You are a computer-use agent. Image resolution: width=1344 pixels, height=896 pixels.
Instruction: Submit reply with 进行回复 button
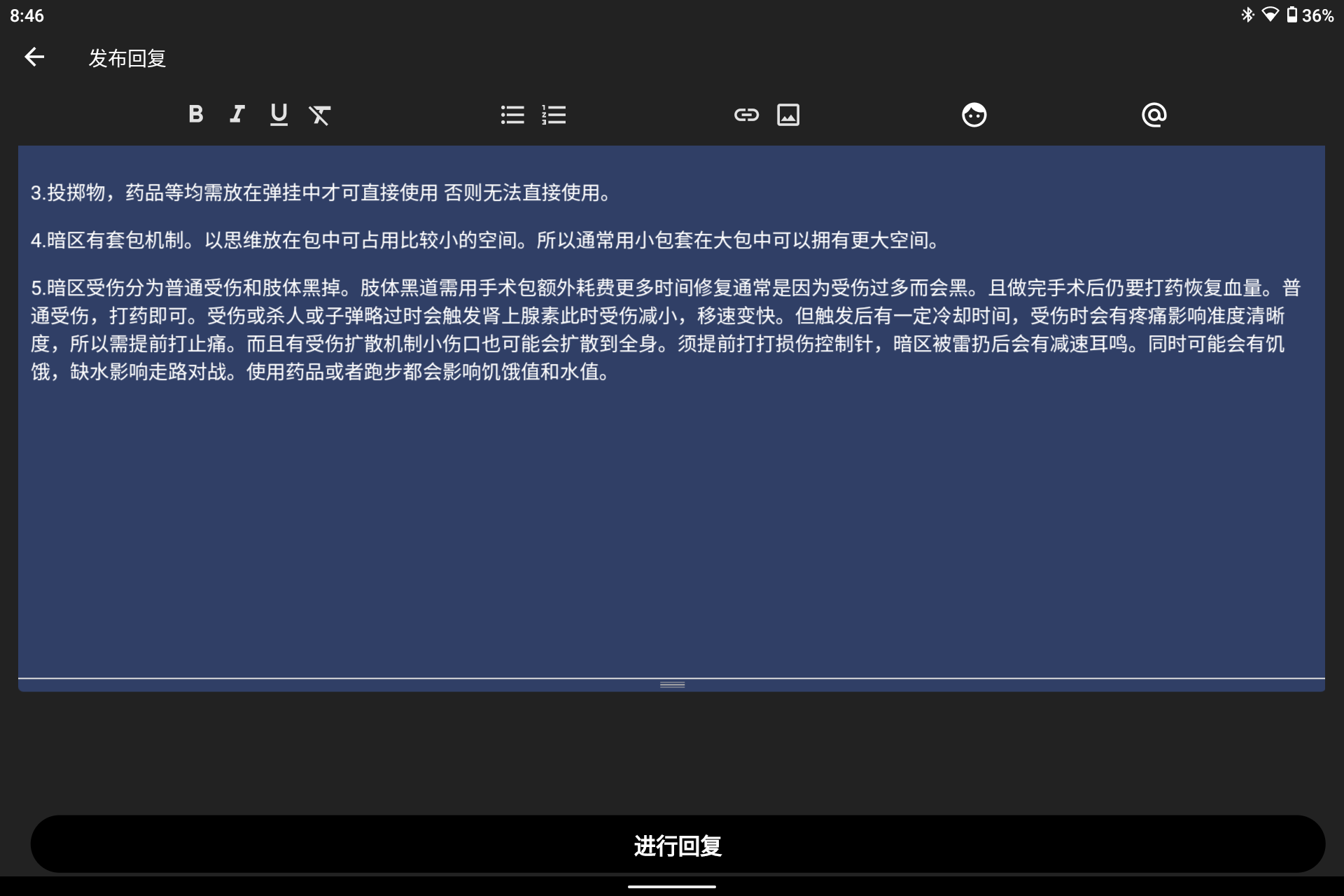678,845
